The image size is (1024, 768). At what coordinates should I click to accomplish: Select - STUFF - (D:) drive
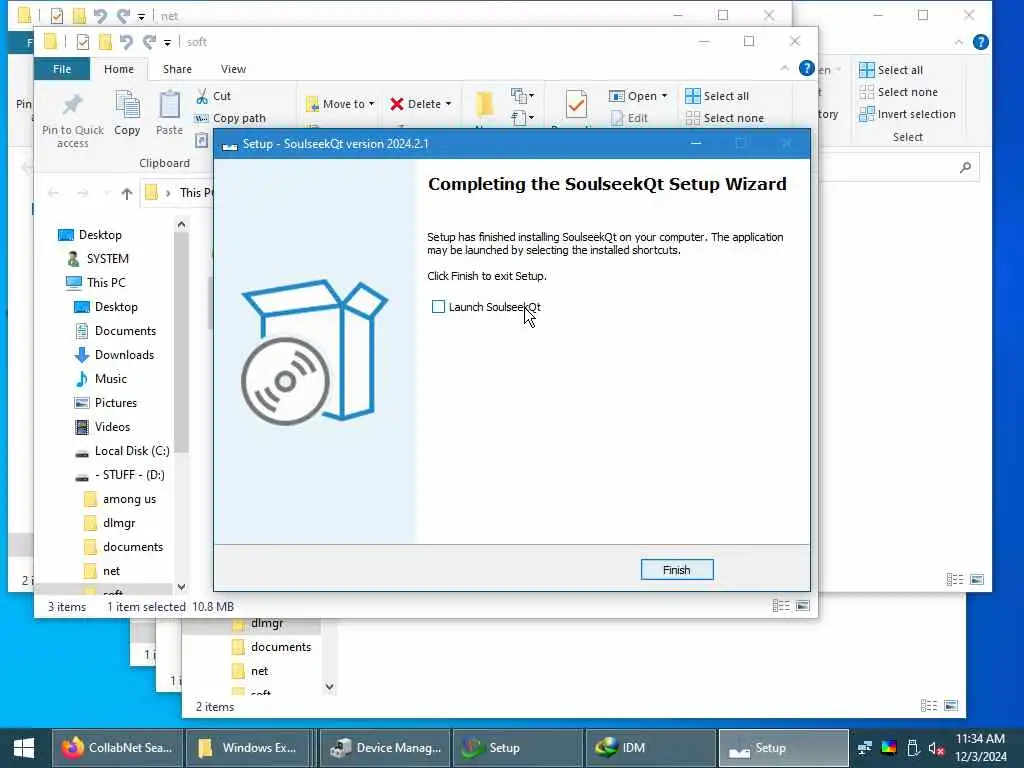point(120,475)
